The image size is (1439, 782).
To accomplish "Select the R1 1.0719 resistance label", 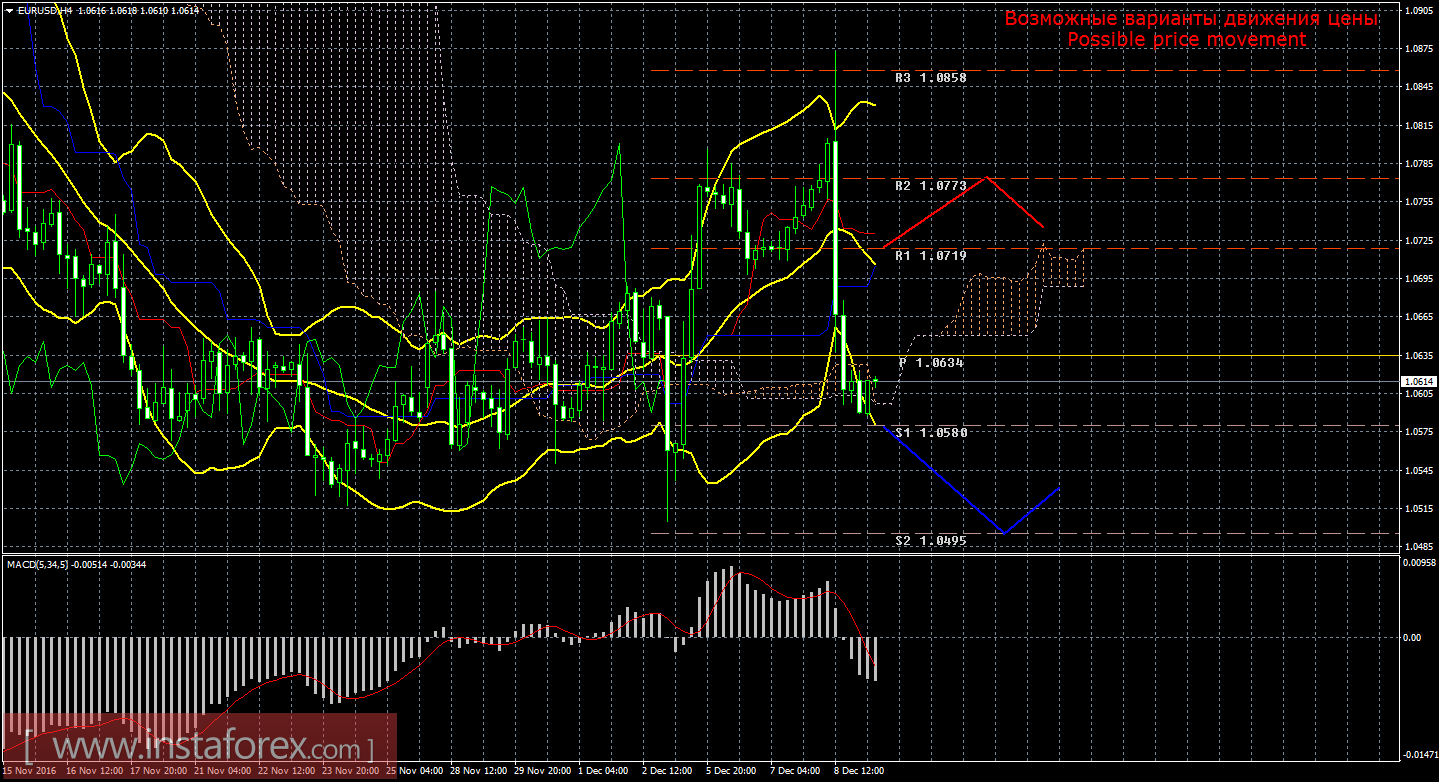I will [930, 256].
